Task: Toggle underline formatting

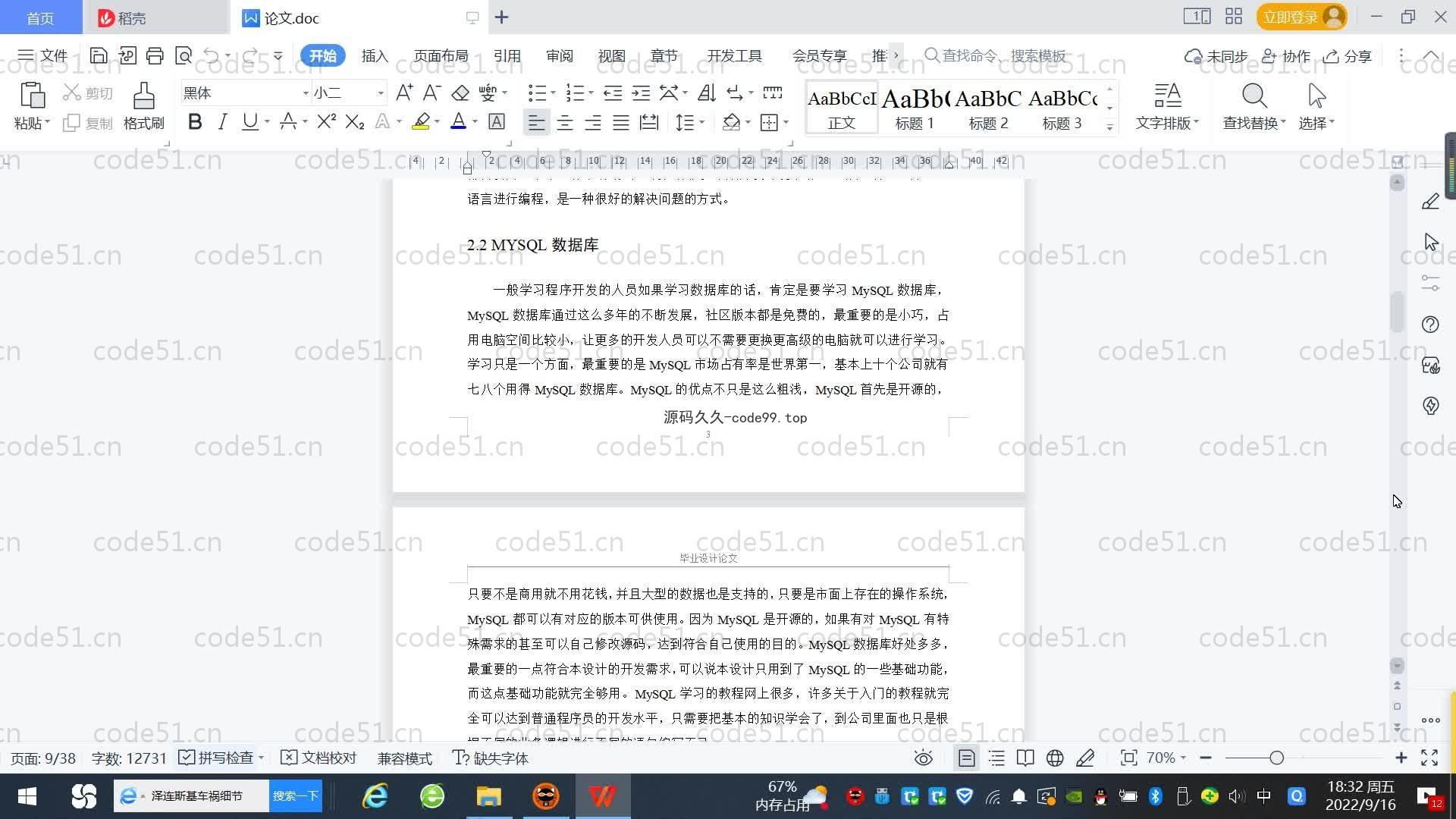Action: click(x=249, y=122)
